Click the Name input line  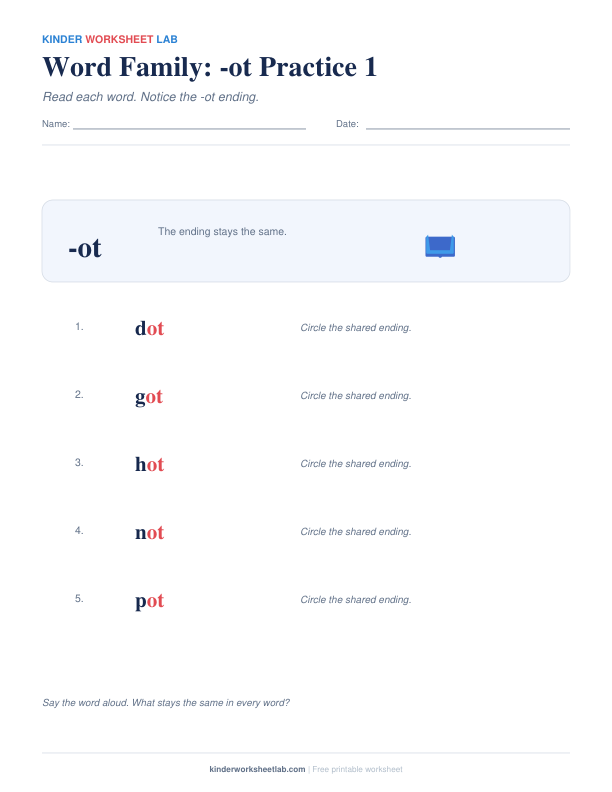click(189, 128)
